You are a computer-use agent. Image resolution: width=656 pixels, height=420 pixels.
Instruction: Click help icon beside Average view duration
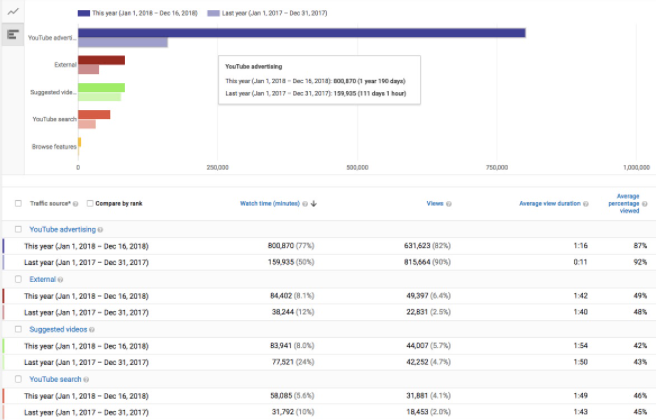586,204
